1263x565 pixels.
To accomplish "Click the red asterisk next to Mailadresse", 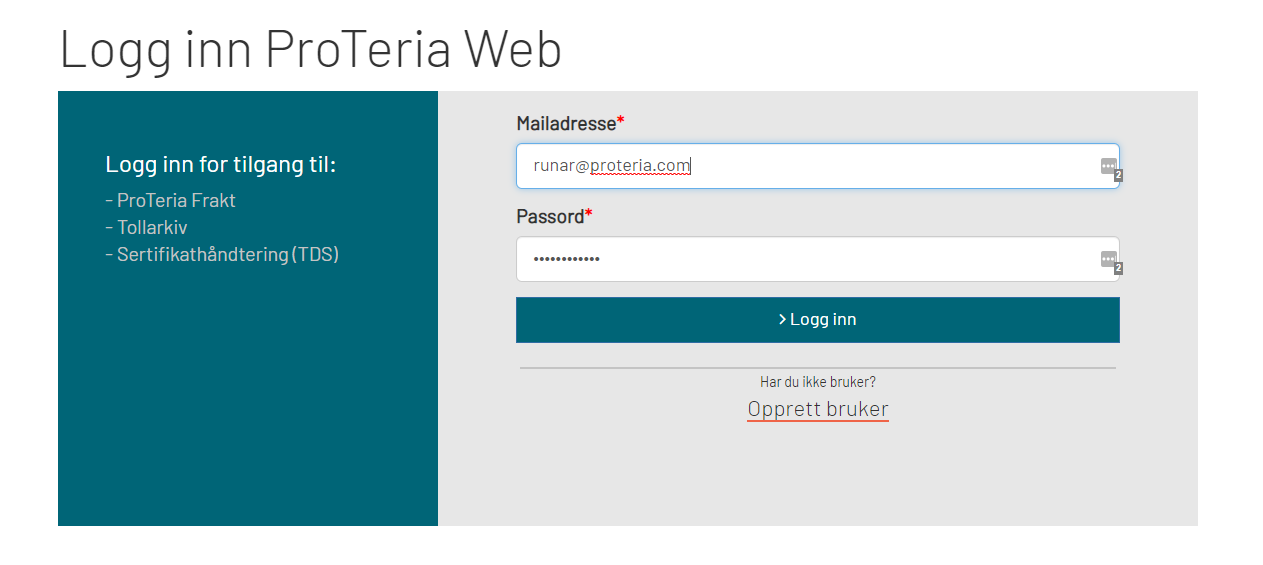I will click(620, 123).
